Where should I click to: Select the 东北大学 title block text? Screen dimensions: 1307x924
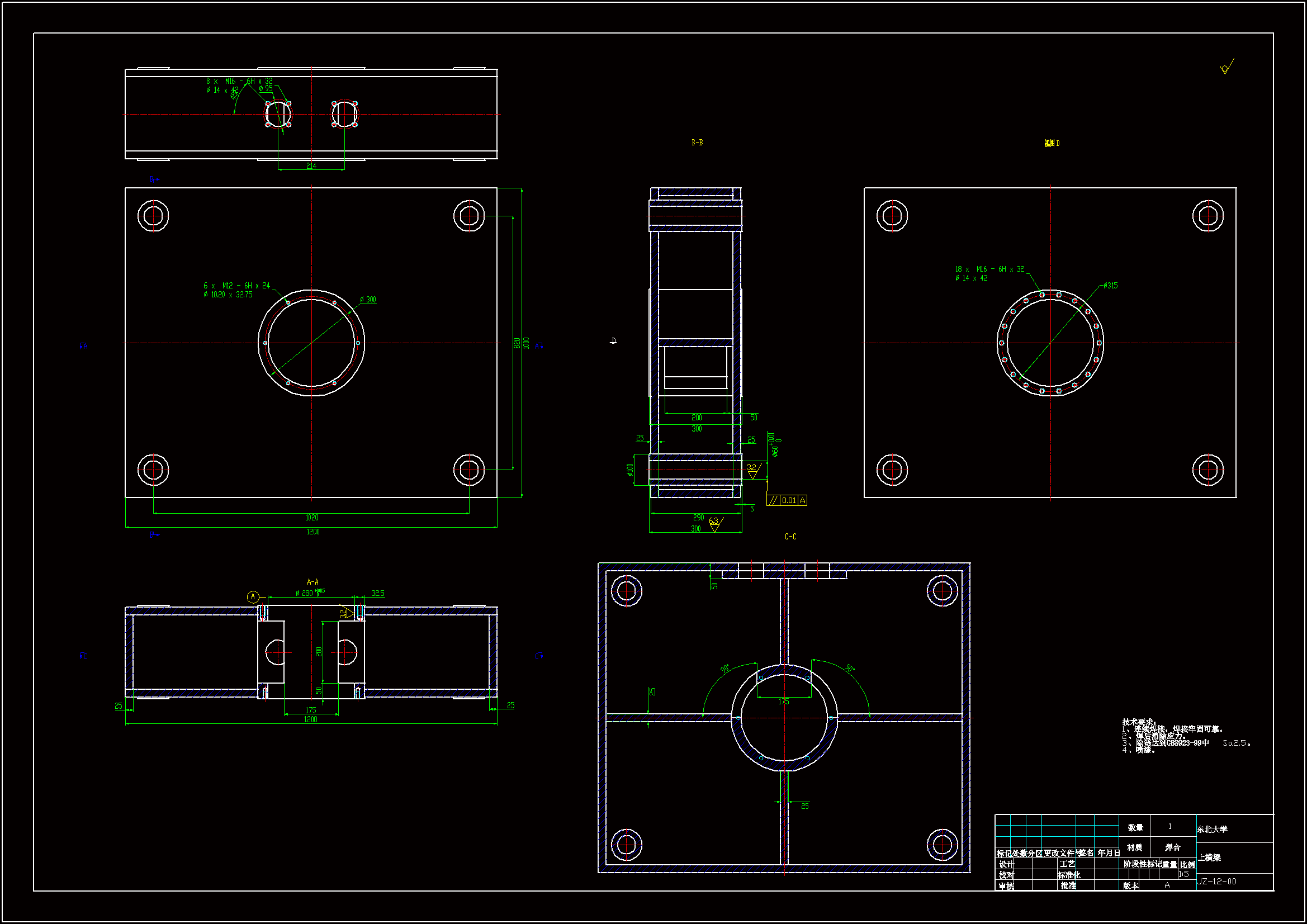tap(1212, 830)
